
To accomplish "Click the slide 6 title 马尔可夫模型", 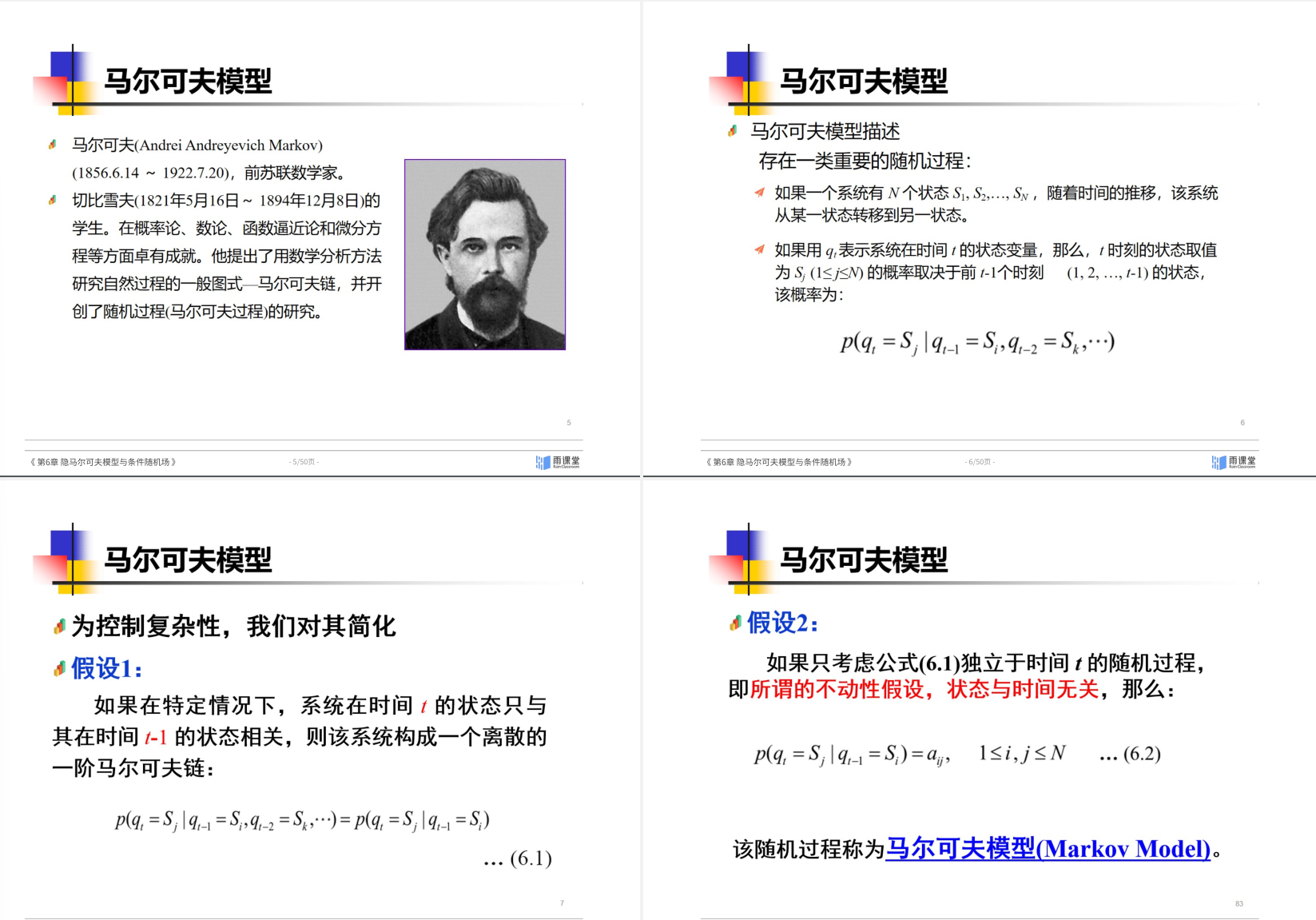I will pyautogui.click(x=863, y=82).
